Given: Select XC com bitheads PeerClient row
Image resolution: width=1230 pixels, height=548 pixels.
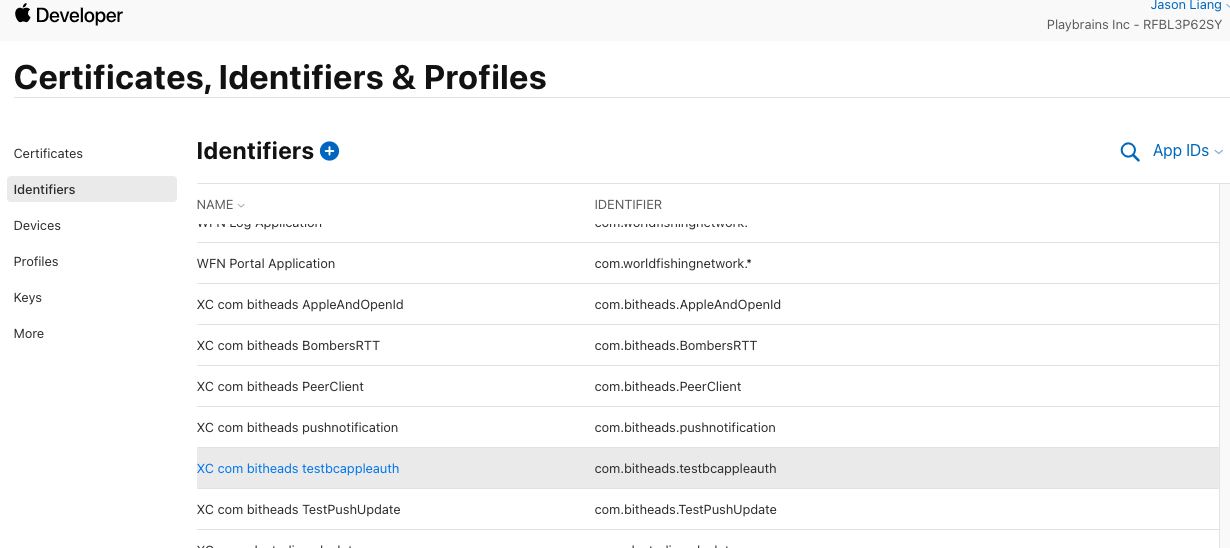Looking at the screenshot, I should pos(708,387).
